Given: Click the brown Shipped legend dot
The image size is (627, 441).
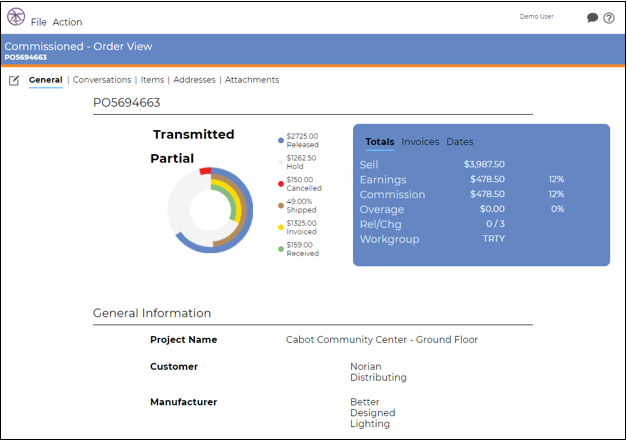Looking at the screenshot, I should coord(281,206).
